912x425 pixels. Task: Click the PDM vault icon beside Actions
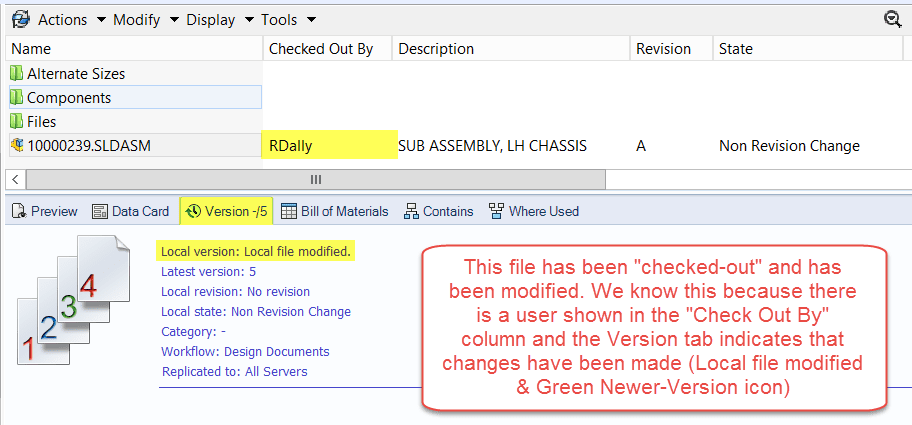19,20
